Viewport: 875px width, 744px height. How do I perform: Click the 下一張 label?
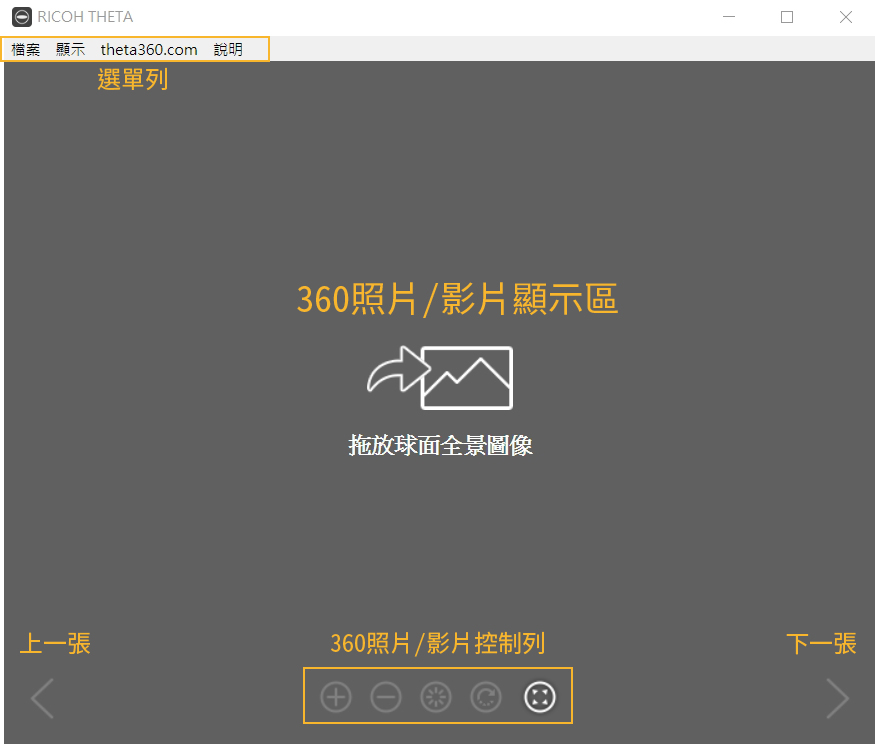pos(821,644)
